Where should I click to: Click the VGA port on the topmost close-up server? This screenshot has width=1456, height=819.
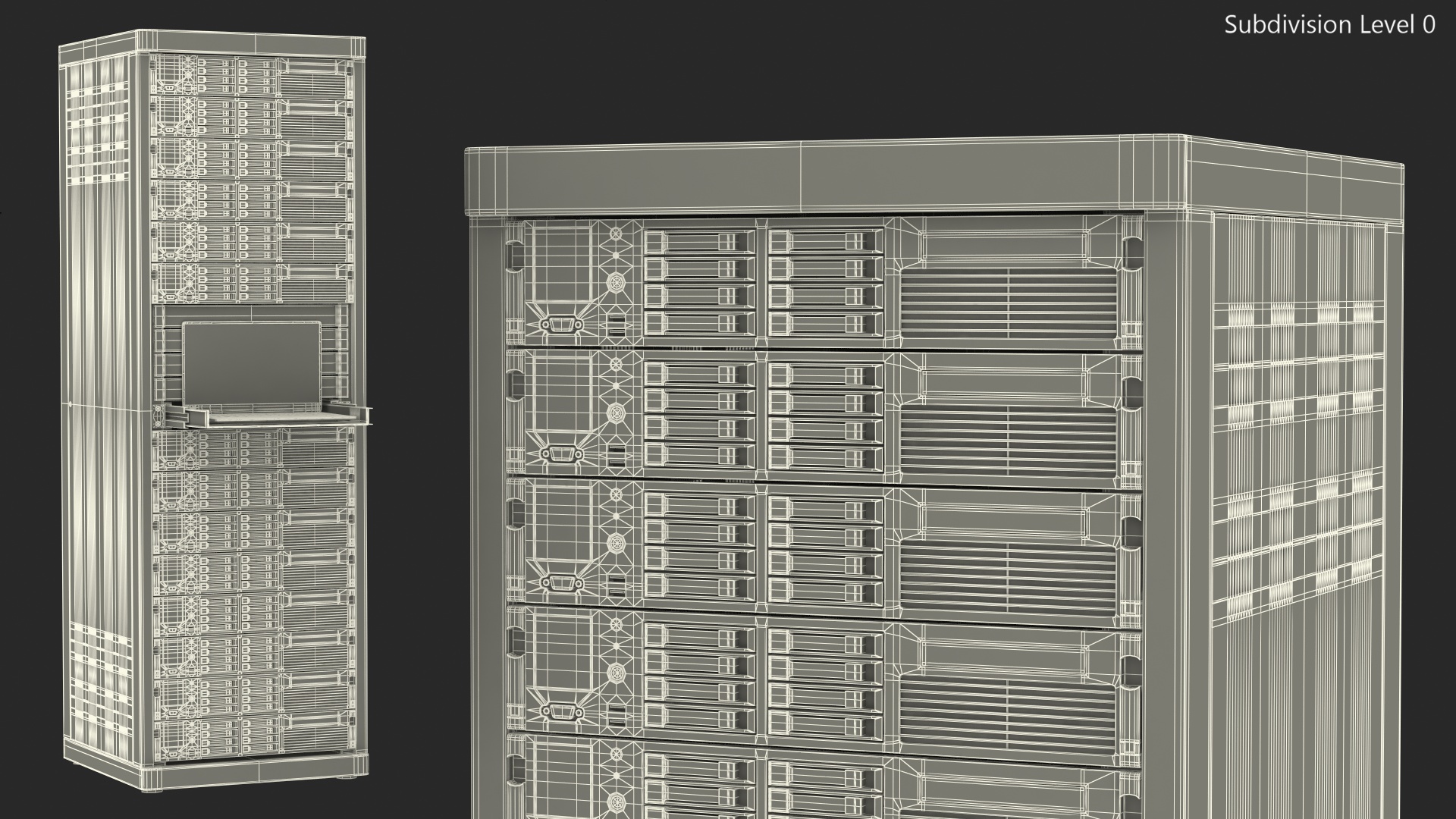(561, 325)
